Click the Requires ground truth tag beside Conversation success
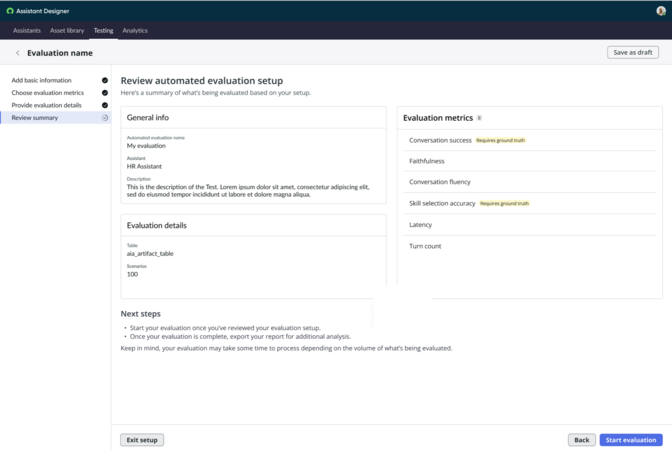Image resolution: width=672 pixels, height=451 pixels. pyautogui.click(x=501, y=140)
